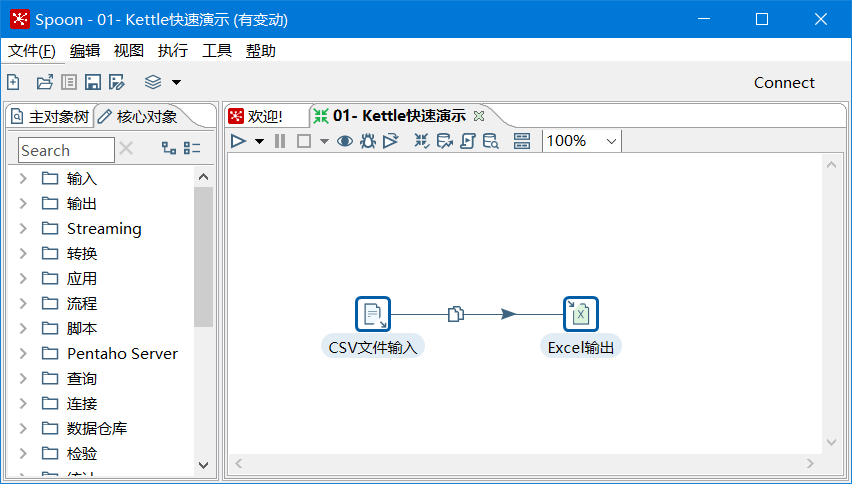This screenshot has width=852, height=484.
Task: Expand the 查询 folder chevron
Action: tap(23, 378)
